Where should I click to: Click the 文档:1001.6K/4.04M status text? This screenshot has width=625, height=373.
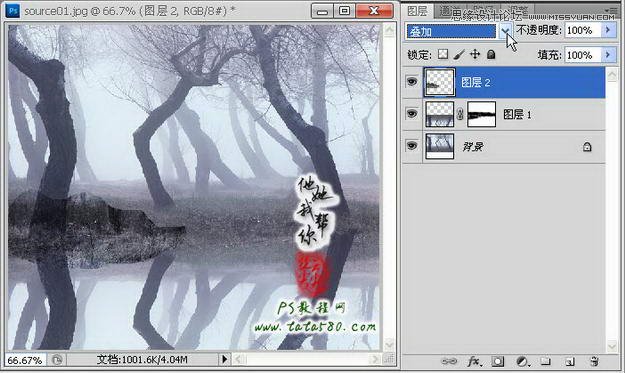pyautogui.click(x=142, y=360)
